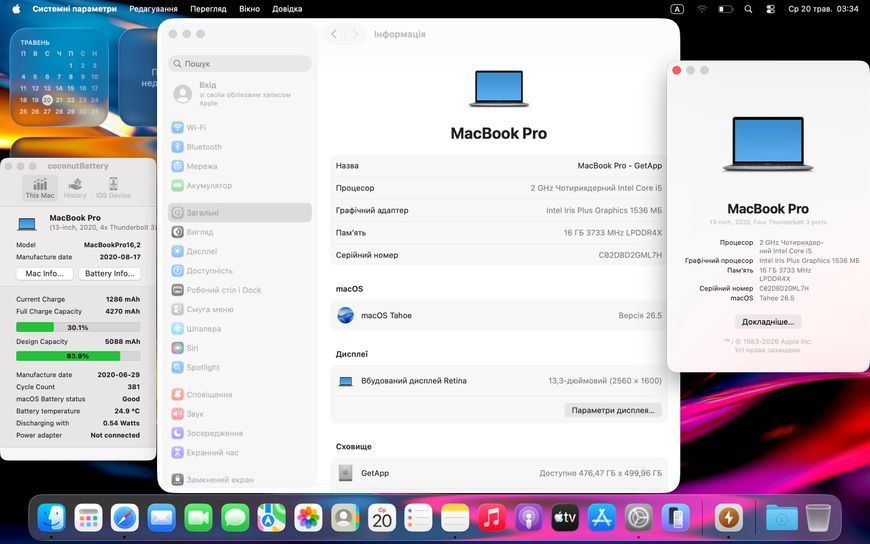Open Вікно menu
The height and width of the screenshot is (544, 870).
pos(250,9)
